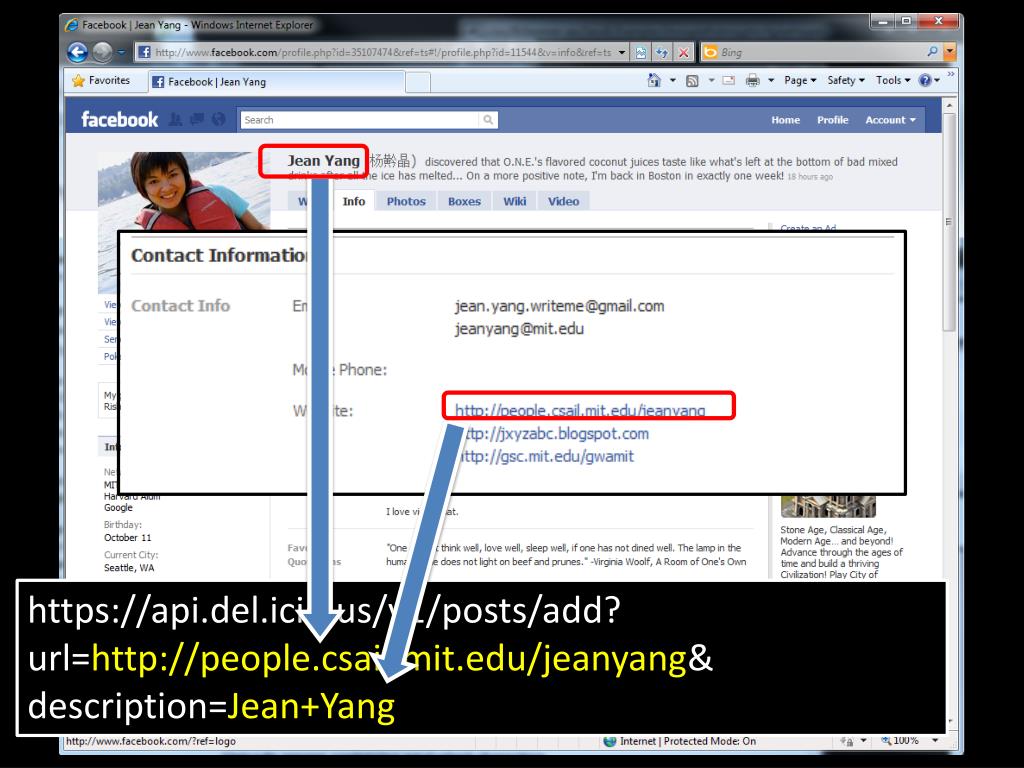This screenshot has width=1024, height=768.
Task: Open the recent pages dropdown beside Forward
Action: pos(121,52)
